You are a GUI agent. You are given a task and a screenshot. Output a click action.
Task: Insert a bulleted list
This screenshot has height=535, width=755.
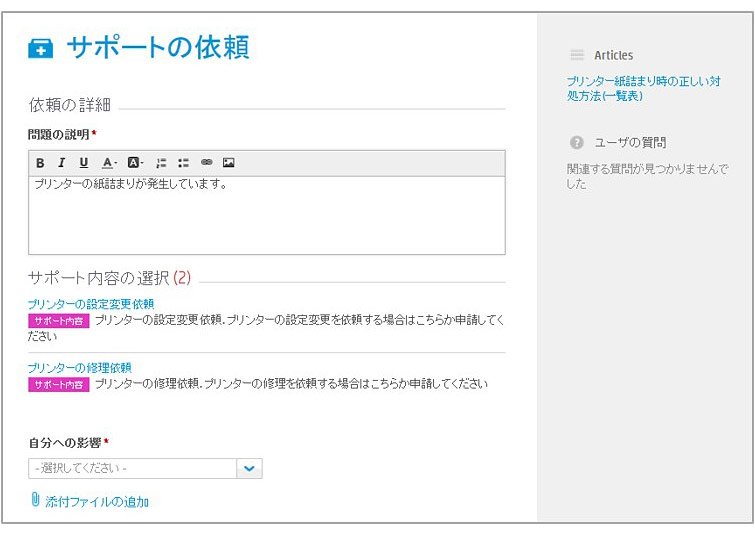click(x=183, y=163)
